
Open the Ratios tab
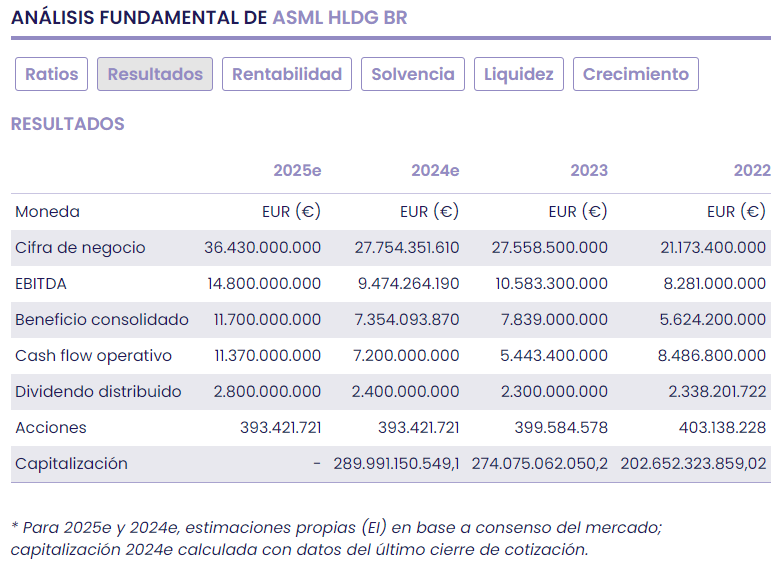pyautogui.click(x=52, y=74)
